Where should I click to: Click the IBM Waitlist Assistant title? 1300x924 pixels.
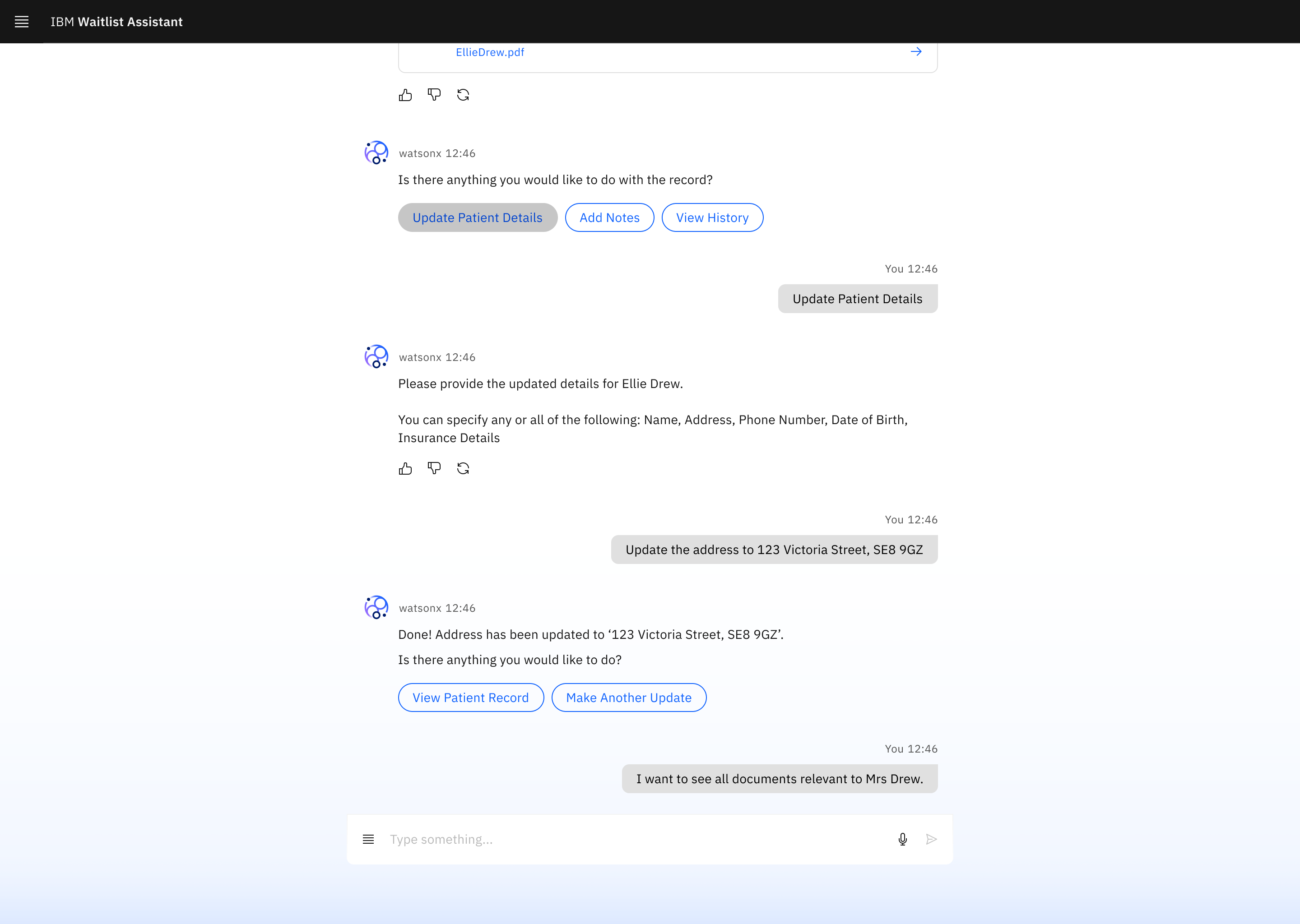[x=116, y=22]
